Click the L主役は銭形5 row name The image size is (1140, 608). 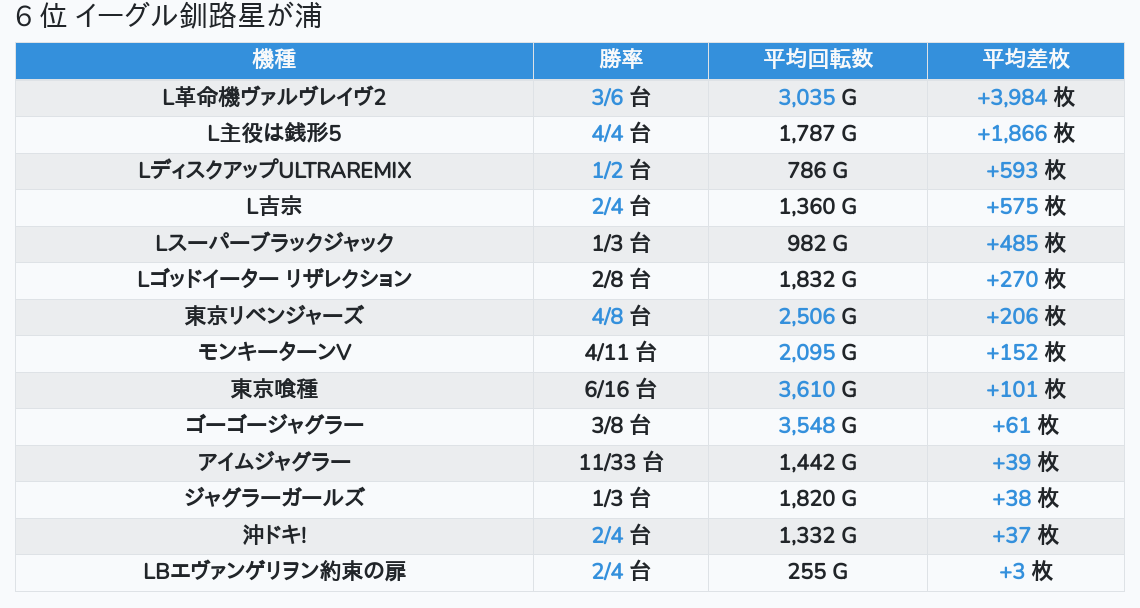click(x=274, y=133)
